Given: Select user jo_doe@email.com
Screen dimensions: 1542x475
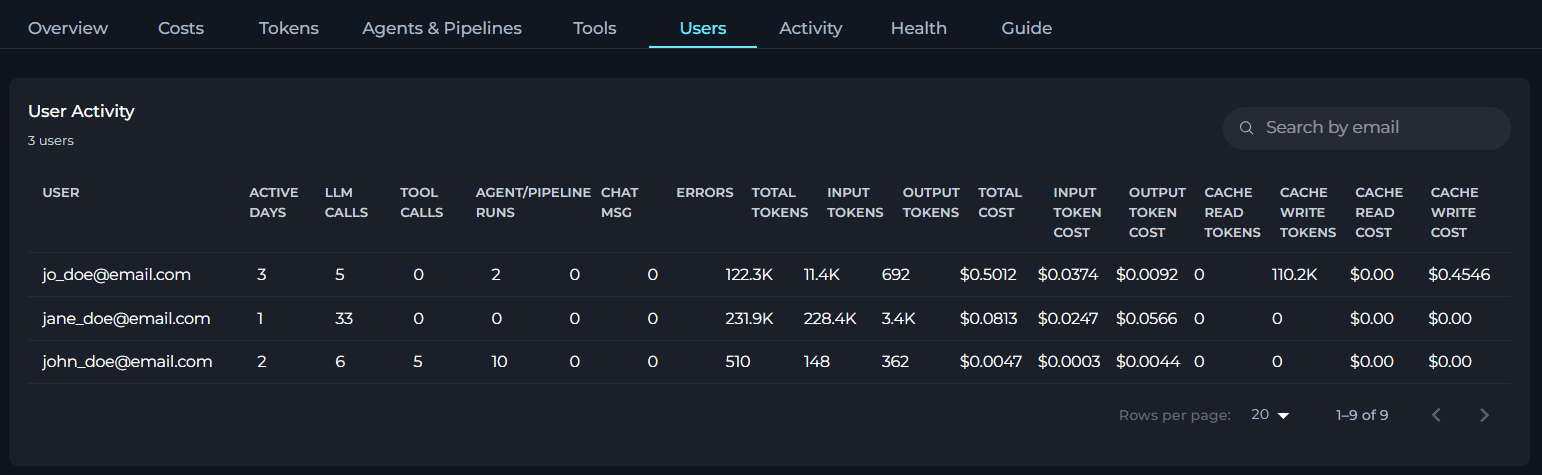Looking at the screenshot, I should (x=116, y=274).
